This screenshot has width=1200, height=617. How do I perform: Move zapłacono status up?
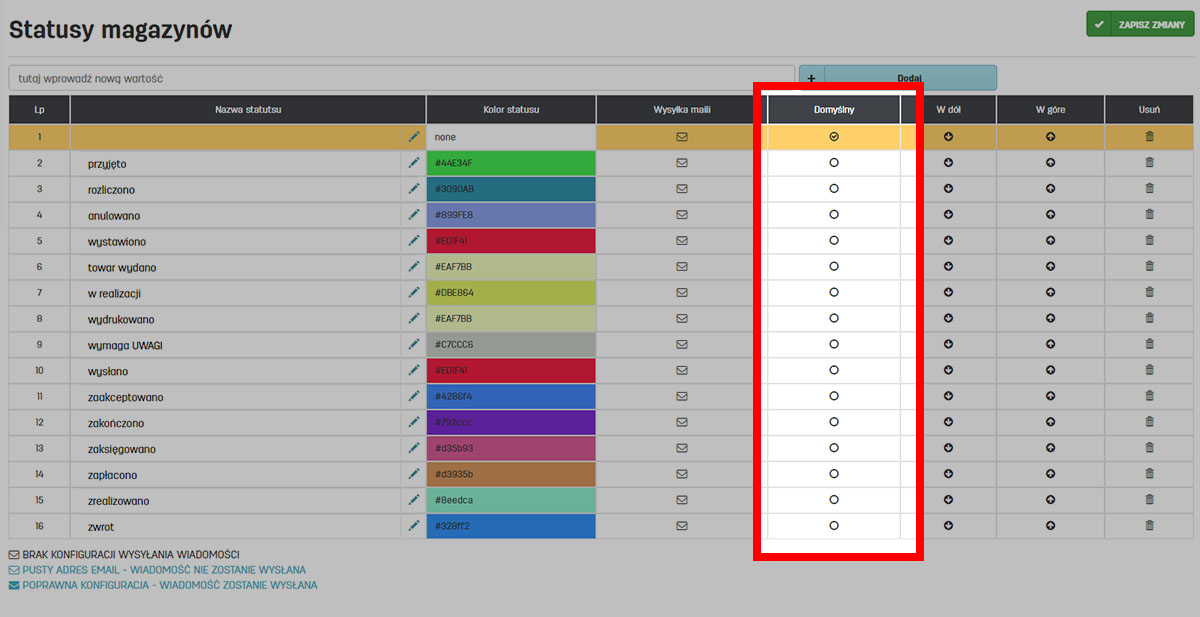pos(1050,475)
